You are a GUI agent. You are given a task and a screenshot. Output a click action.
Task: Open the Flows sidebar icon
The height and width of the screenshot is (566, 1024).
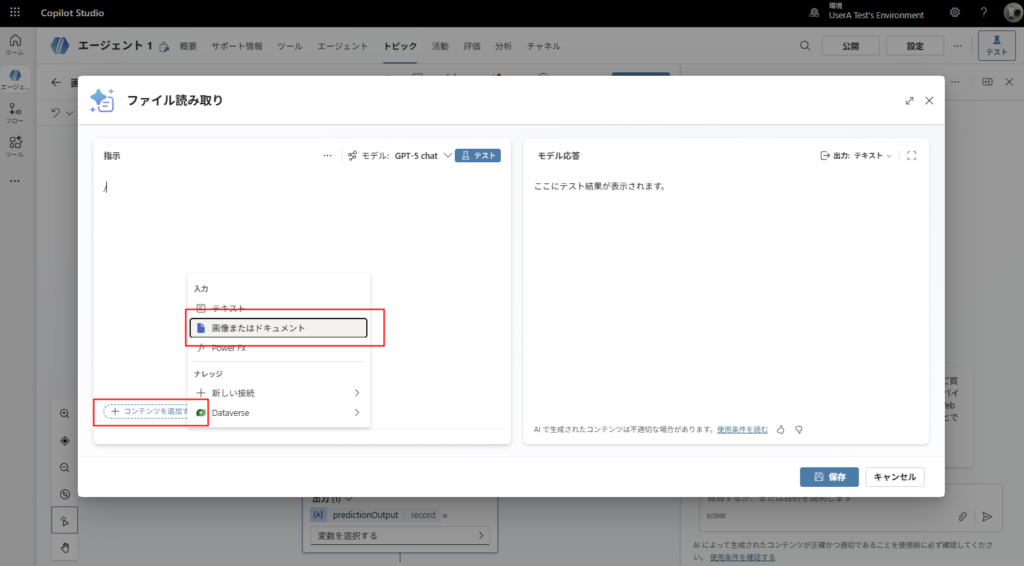15,113
